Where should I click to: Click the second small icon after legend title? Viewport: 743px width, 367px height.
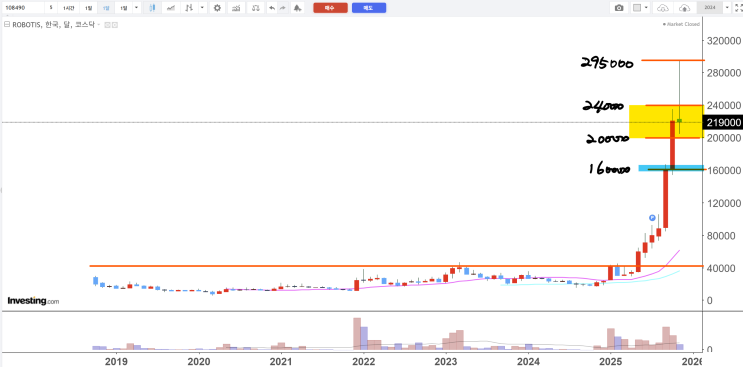(x=115, y=25)
